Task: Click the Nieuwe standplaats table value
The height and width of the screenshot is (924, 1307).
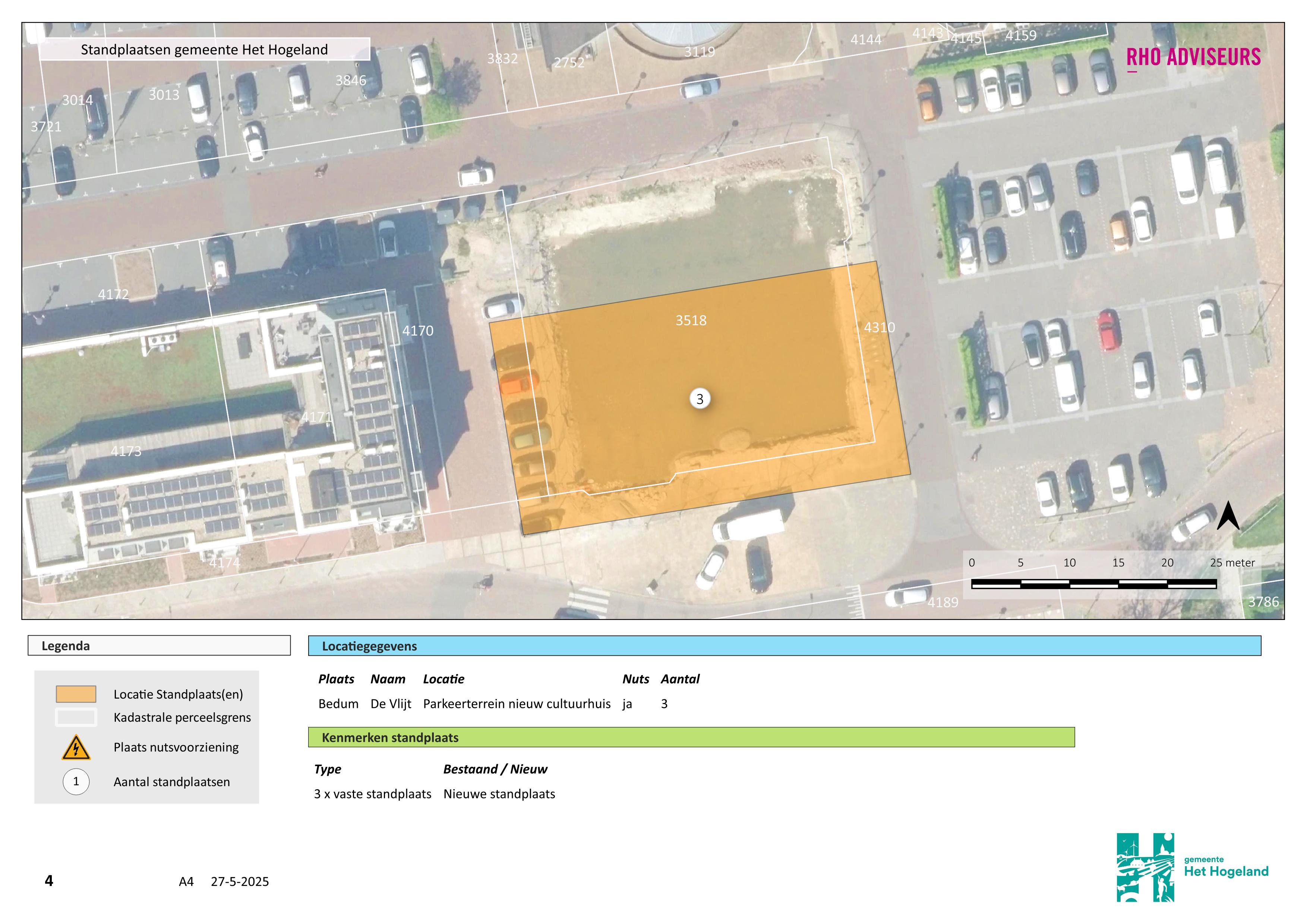Action: (x=499, y=794)
